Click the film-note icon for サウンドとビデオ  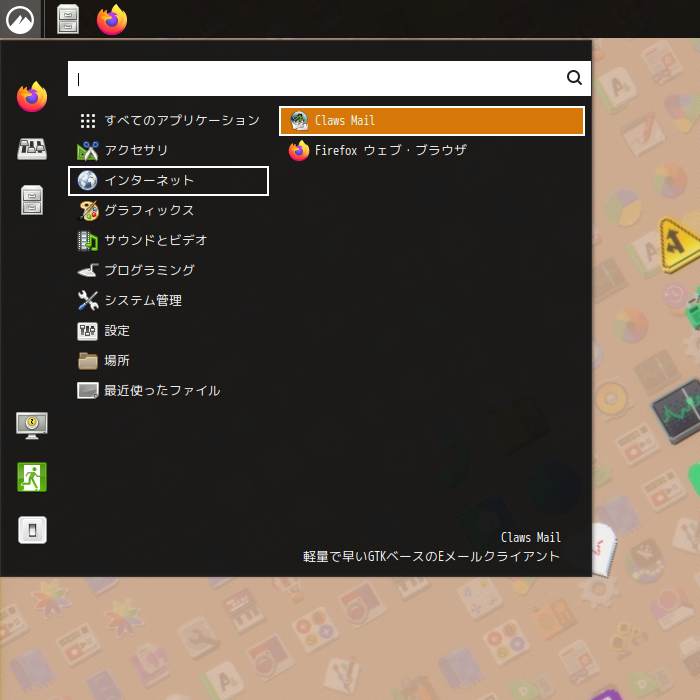tap(88, 241)
